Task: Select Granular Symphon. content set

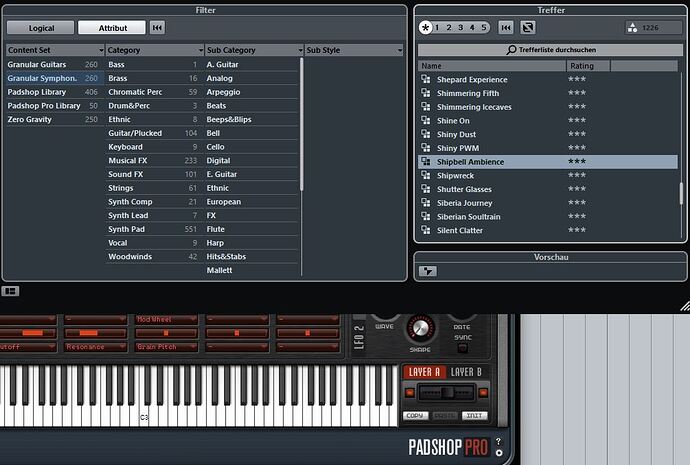Action: click(55, 78)
